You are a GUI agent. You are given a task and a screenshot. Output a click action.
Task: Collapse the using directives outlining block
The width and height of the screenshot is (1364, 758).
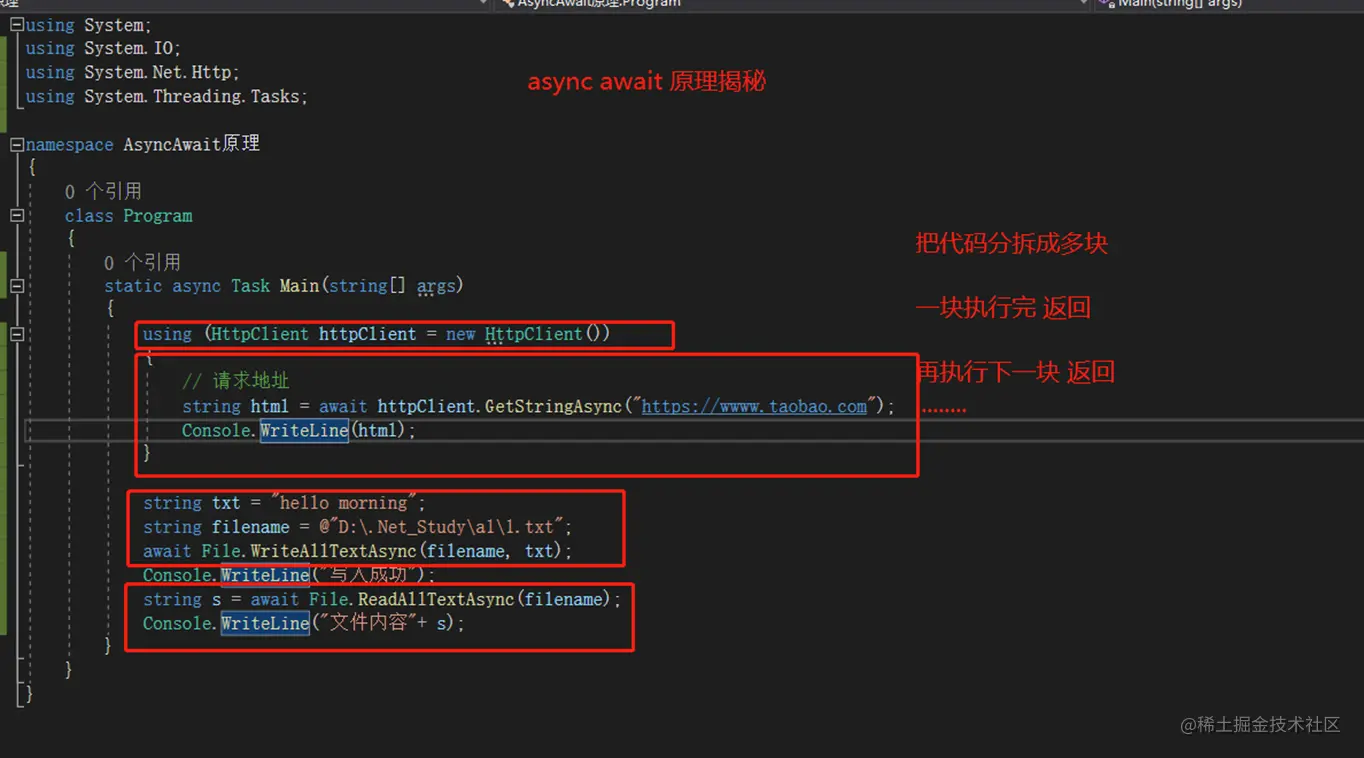(x=17, y=25)
